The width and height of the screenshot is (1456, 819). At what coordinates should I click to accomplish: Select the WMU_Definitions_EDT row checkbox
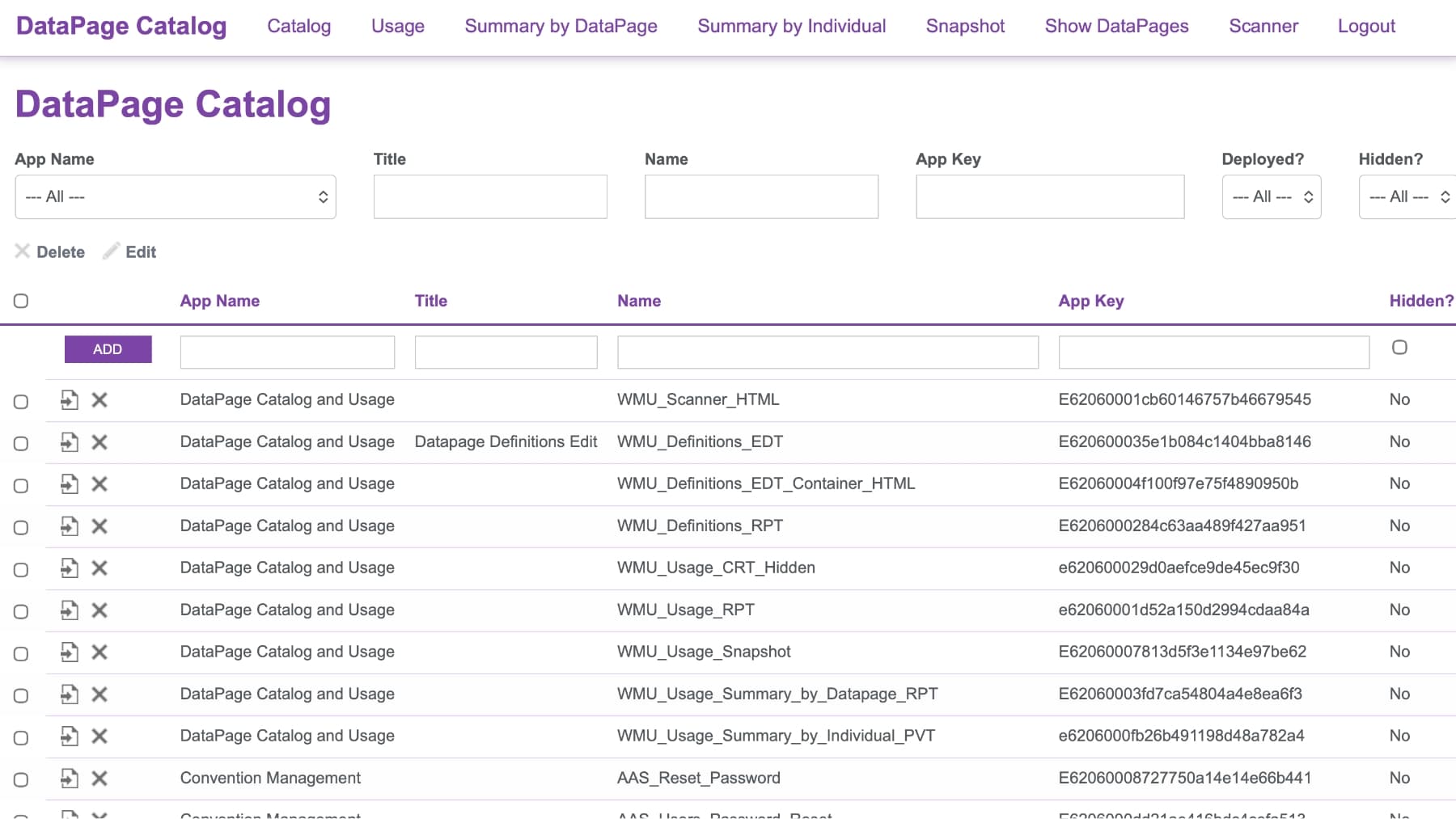pos(21,443)
